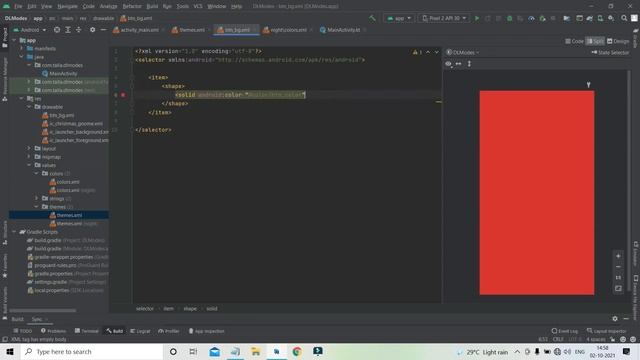Screen dimensions: 640x360
Task: Open Chrome from the taskbar
Action: (297, 351)
